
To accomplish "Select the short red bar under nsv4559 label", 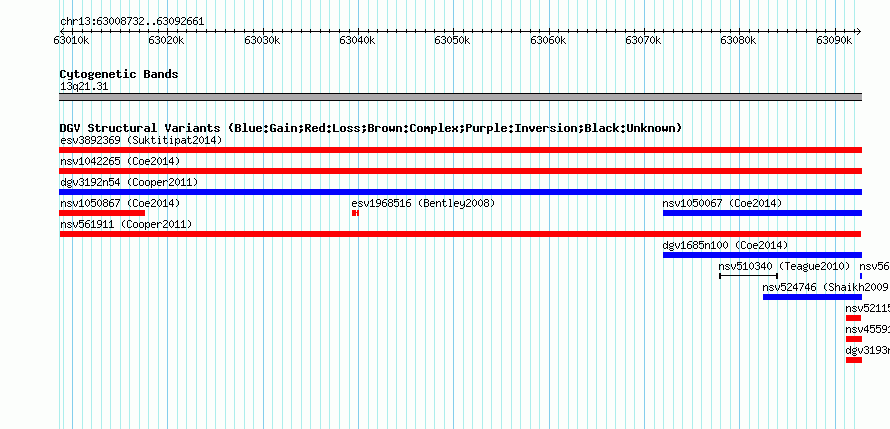I will [x=854, y=339].
